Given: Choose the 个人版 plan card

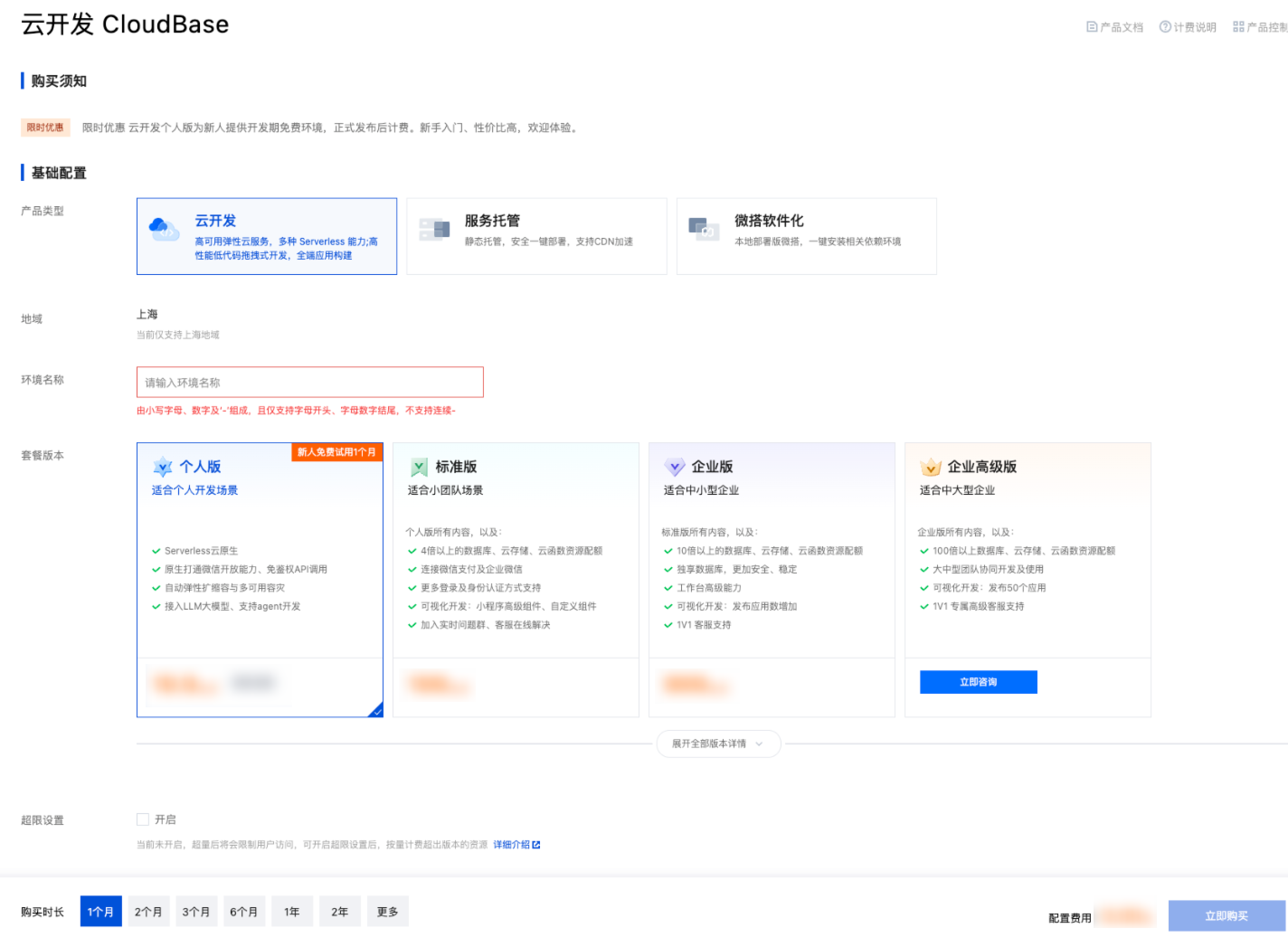Looking at the screenshot, I should coord(260,580).
